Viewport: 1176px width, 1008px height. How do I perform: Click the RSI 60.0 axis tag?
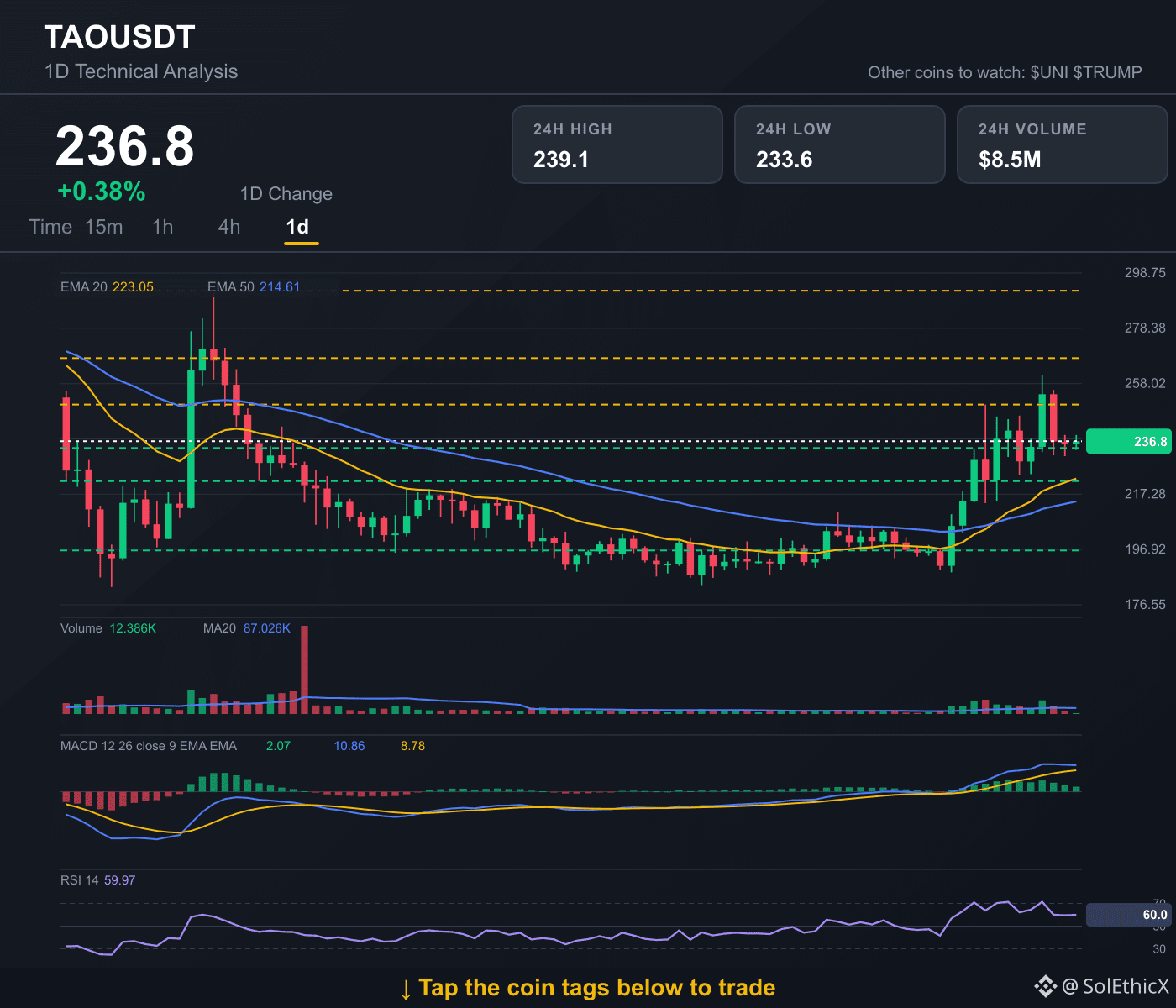click(x=1128, y=915)
